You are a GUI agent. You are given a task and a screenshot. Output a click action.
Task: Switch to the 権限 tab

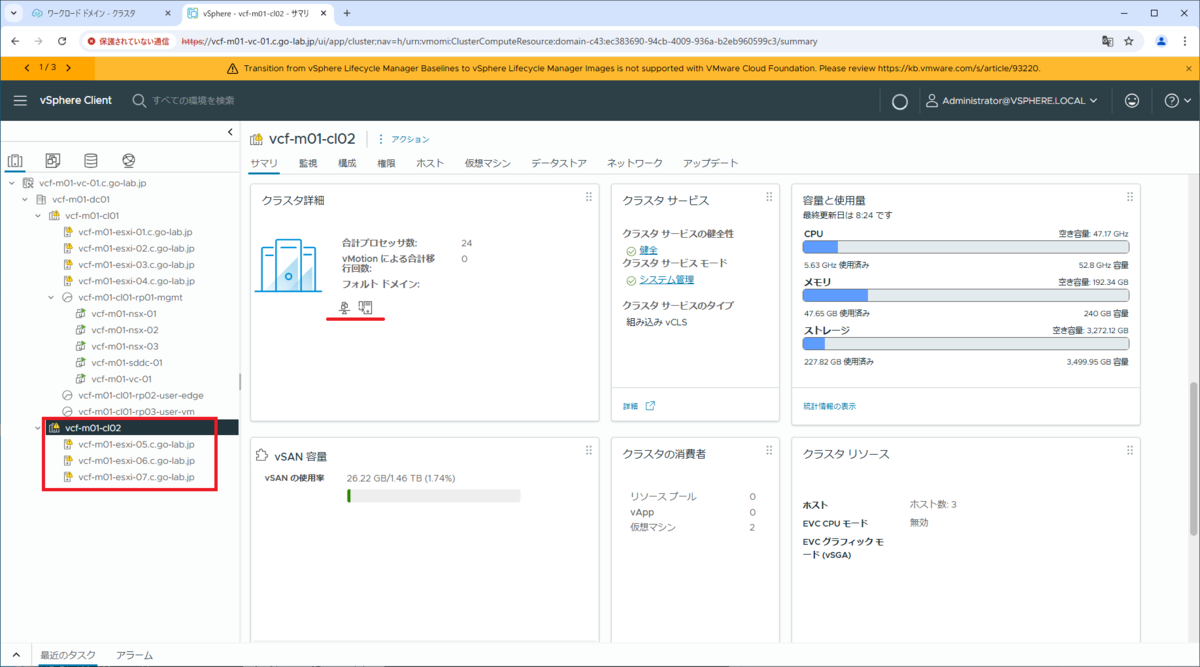[x=386, y=163]
